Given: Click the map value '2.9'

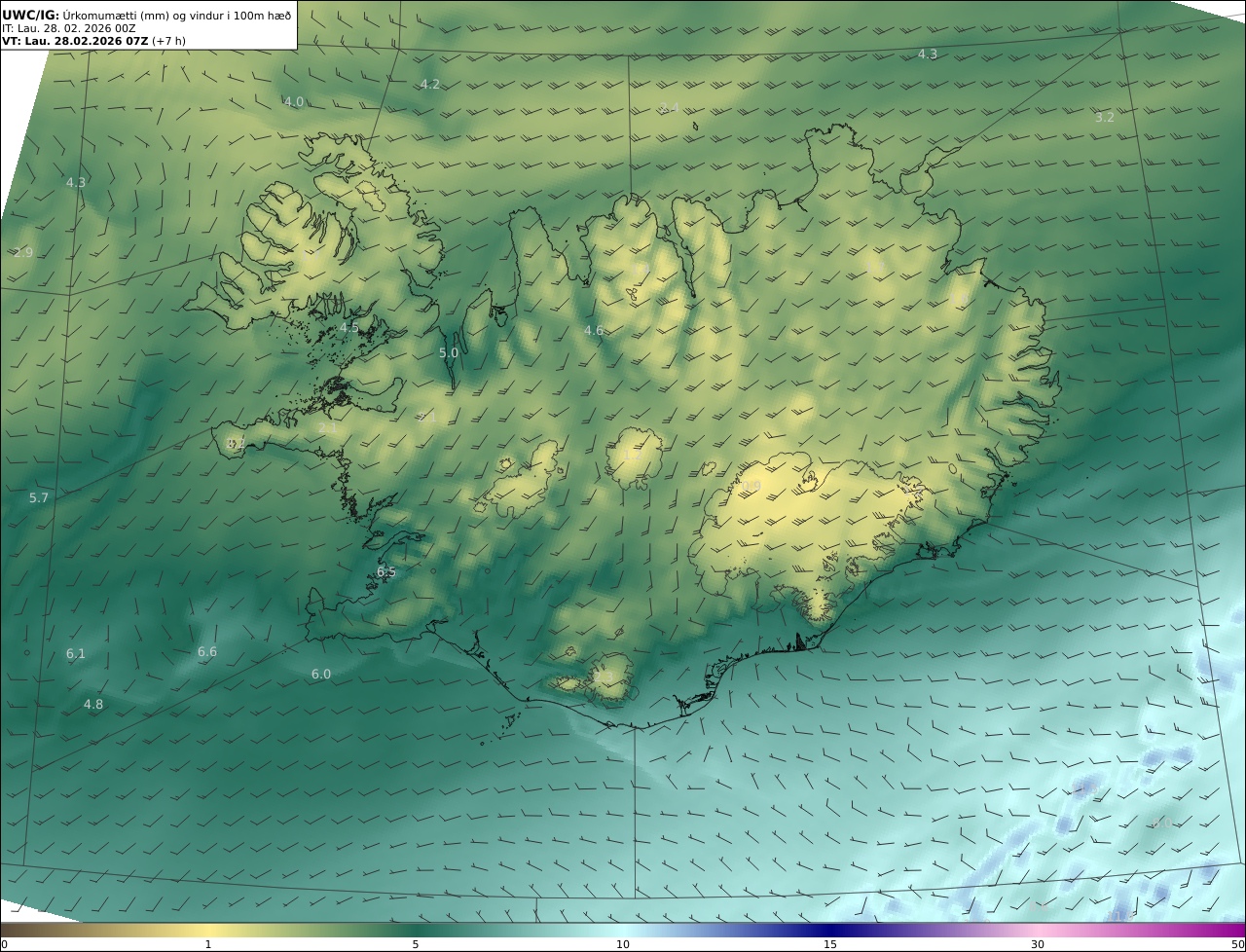Looking at the screenshot, I should click(23, 253).
